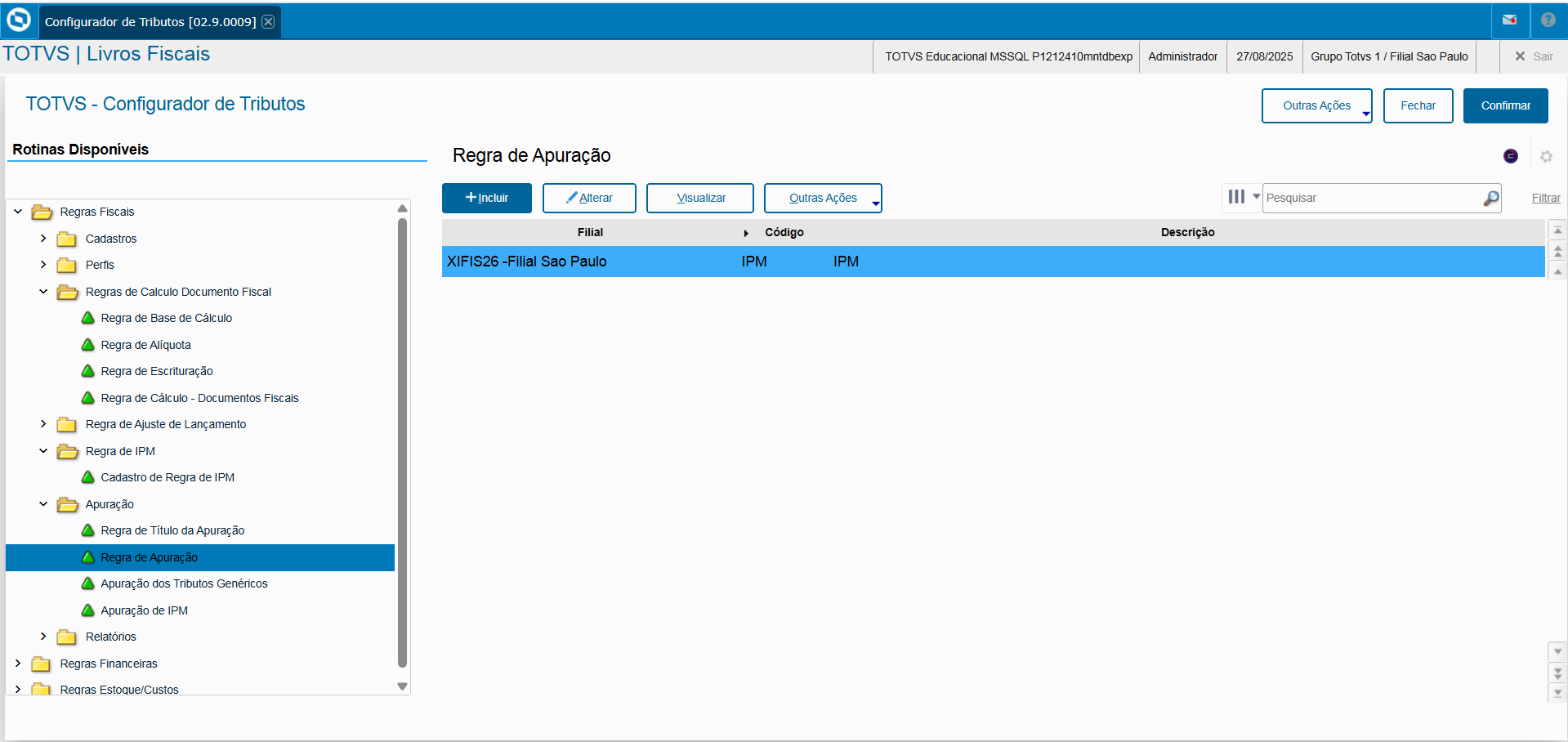
Task: Collapse Regras de Calculo Documento Fiscal
Action: click(43, 292)
